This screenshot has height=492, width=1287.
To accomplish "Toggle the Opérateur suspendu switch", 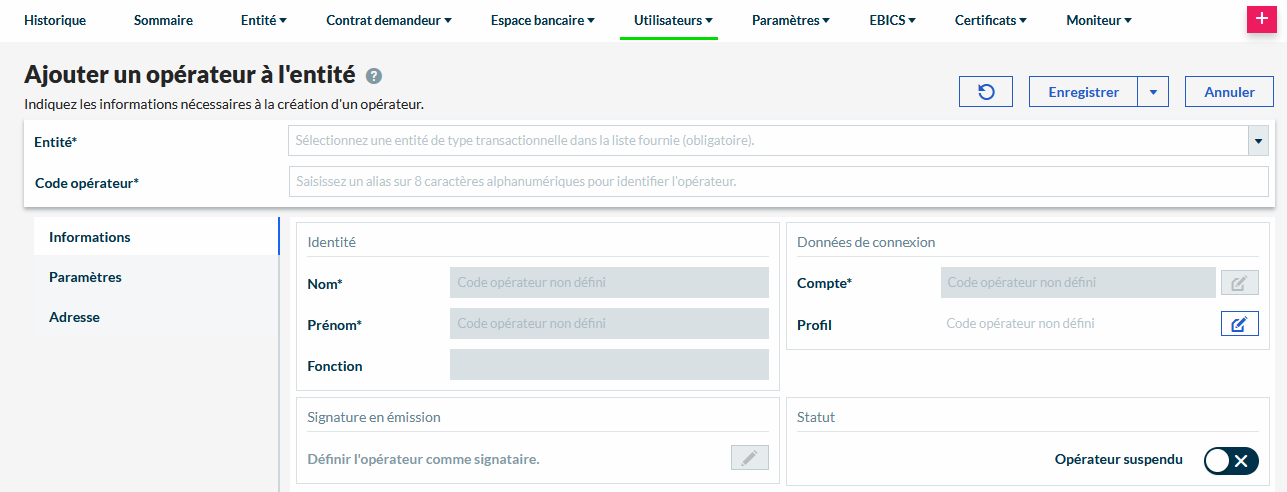I will [1231, 460].
